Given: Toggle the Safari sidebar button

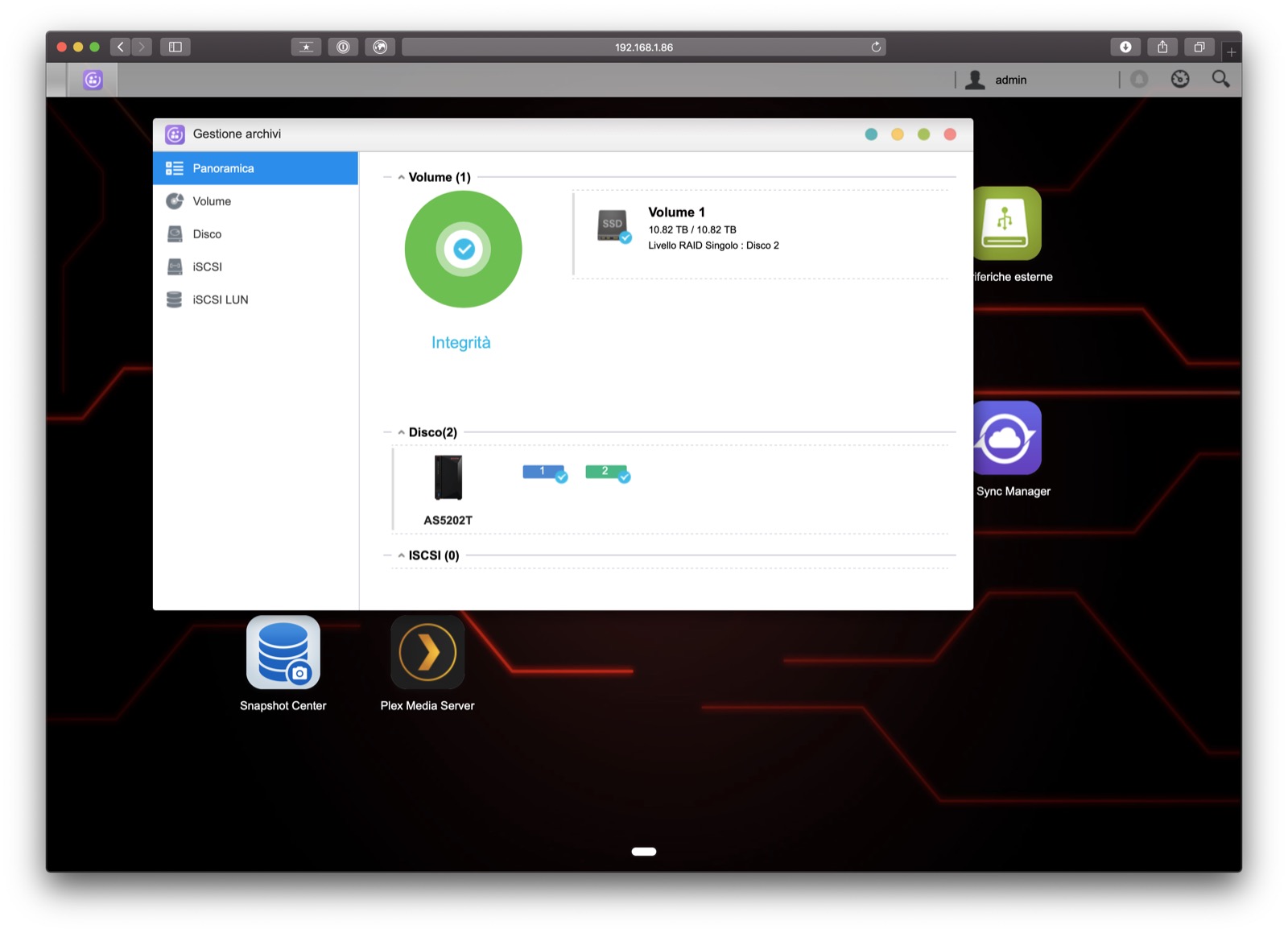Looking at the screenshot, I should 175,47.
